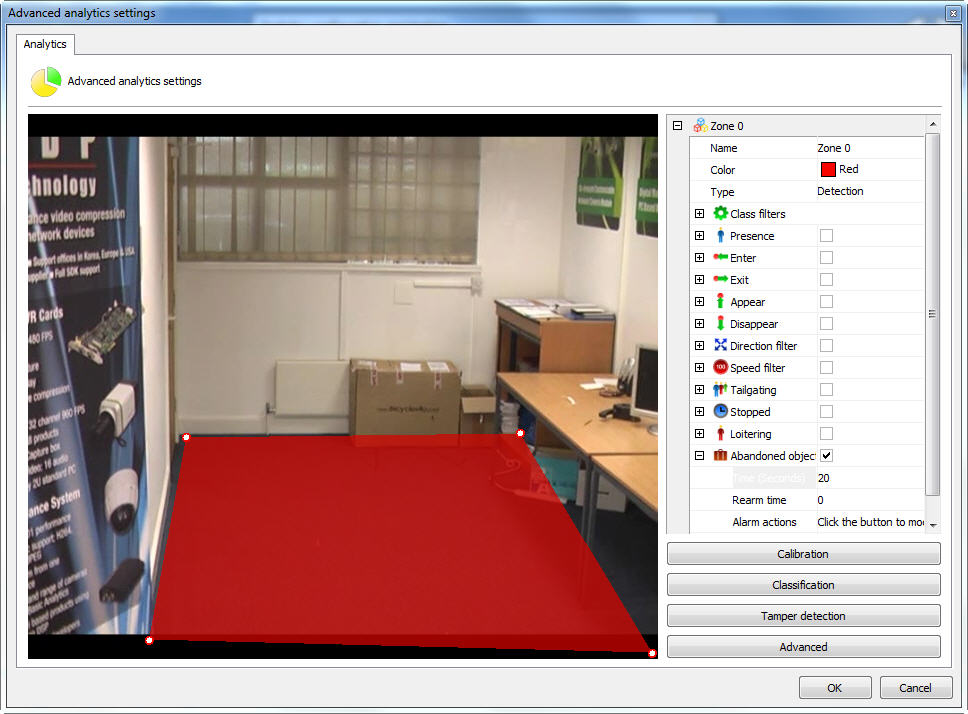The image size is (968, 714).
Task: Expand the Speed filter node
Action: tap(699, 367)
